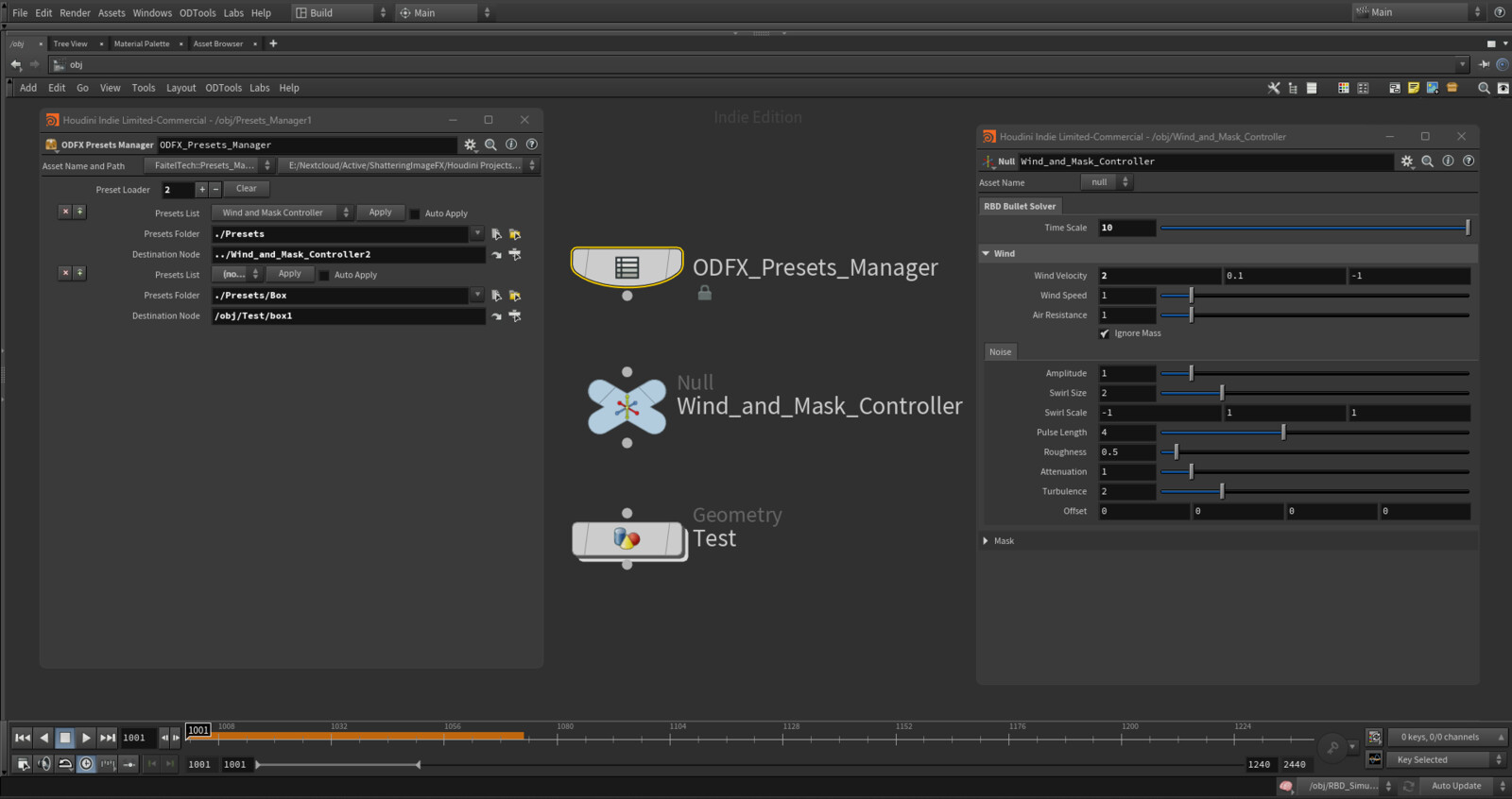Switch to the Tree View tab

70,43
